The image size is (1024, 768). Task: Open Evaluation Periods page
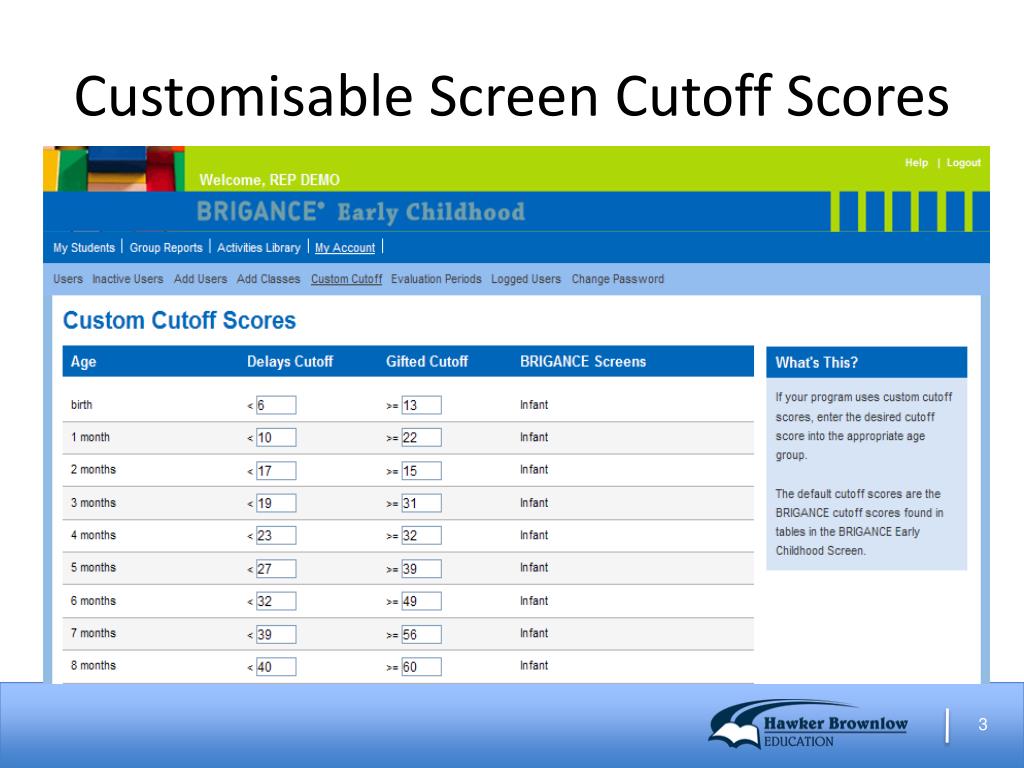pyautogui.click(x=436, y=279)
